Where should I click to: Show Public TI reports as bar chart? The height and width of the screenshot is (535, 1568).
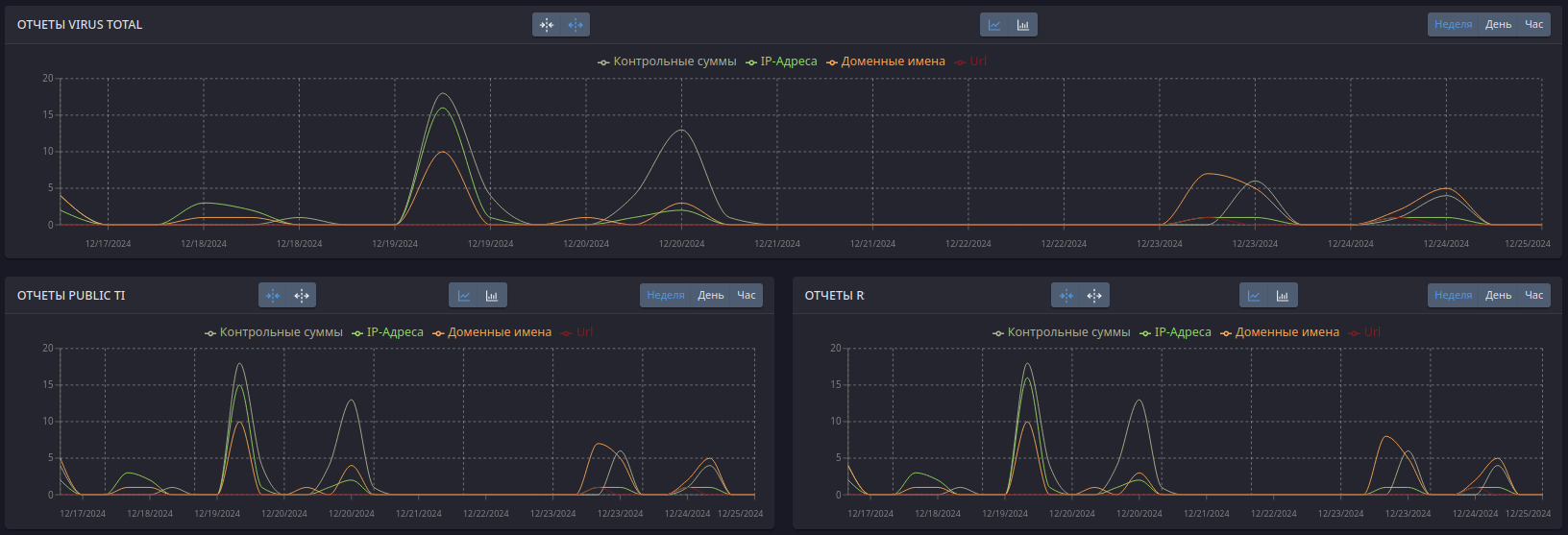[x=492, y=296]
